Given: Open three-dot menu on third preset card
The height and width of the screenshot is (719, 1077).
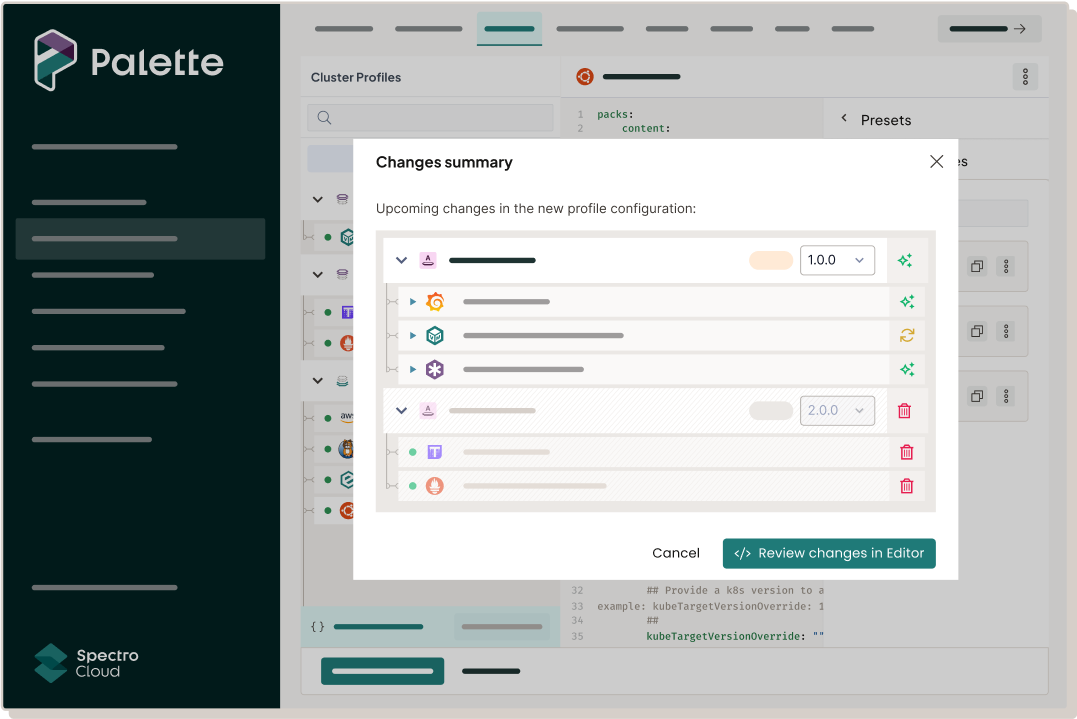Looking at the screenshot, I should point(1006,396).
